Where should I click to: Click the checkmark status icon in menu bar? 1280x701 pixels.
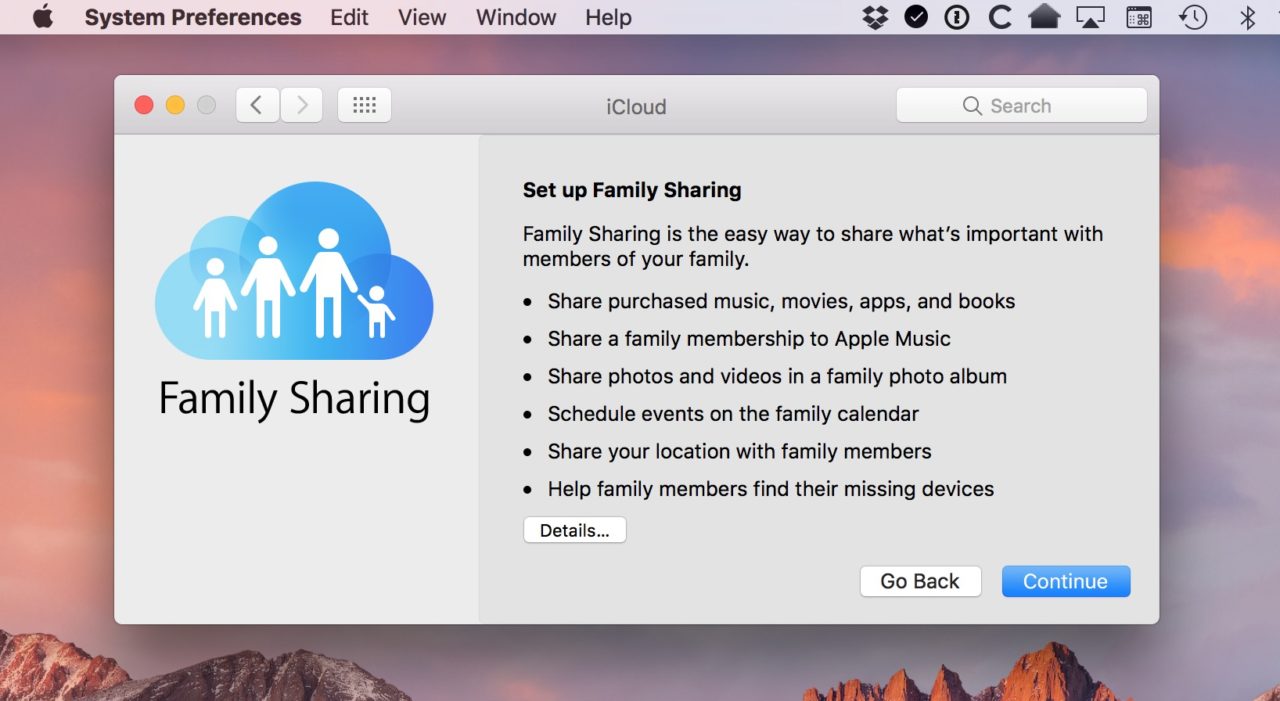click(916, 17)
